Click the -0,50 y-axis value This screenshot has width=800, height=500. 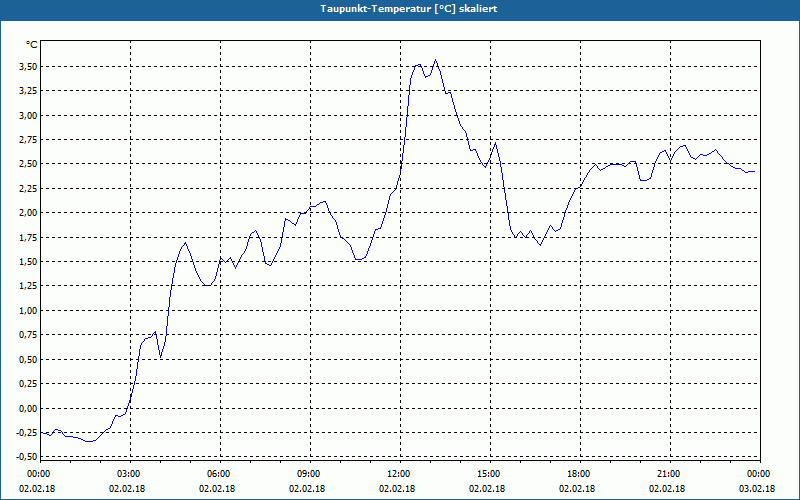tap(27, 457)
